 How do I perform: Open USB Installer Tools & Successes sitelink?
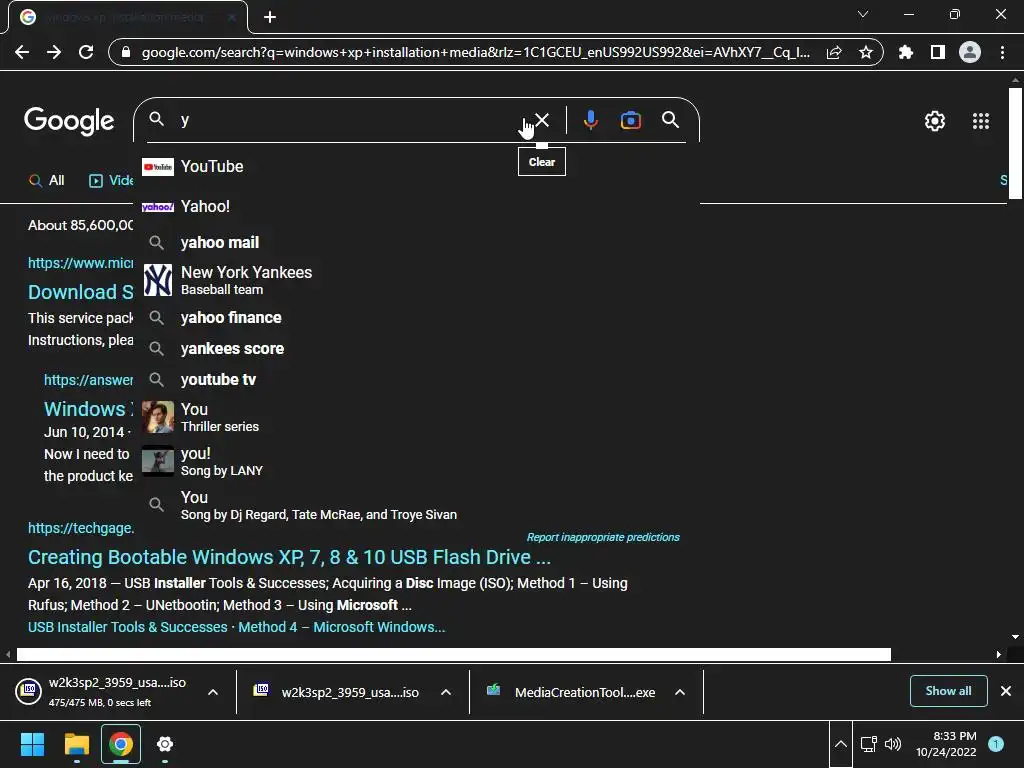(x=127, y=627)
